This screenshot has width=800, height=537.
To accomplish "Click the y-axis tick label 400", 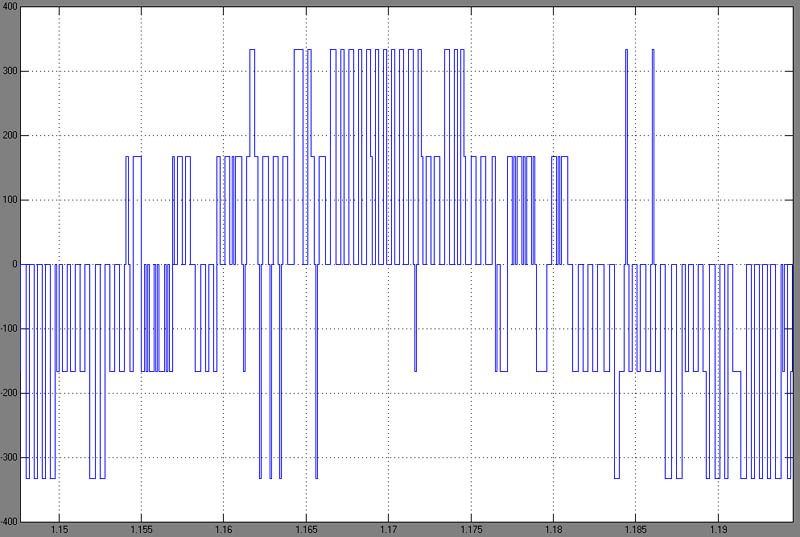I will pyautogui.click(x=10, y=7).
